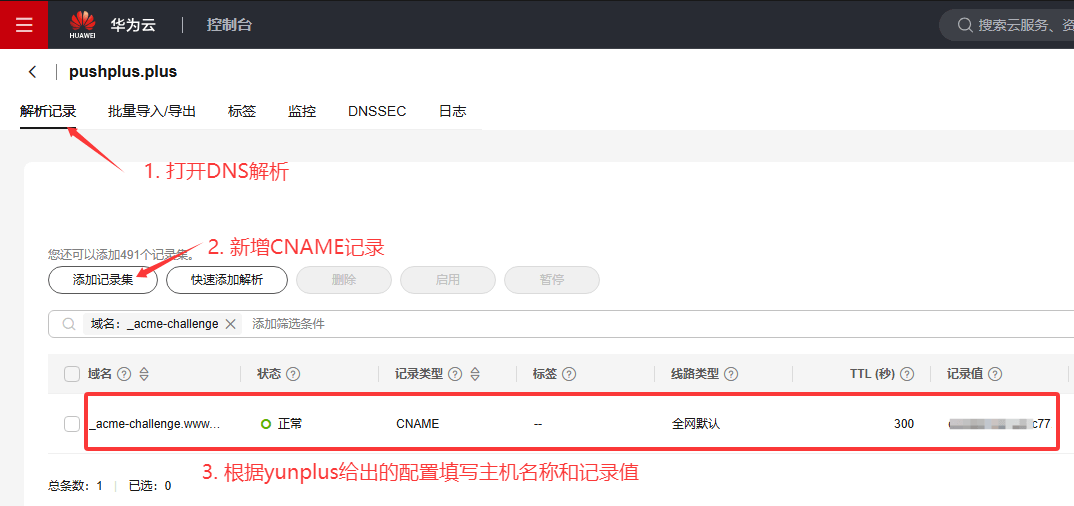Image resolution: width=1074 pixels, height=506 pixels.
Task: Open the red hamburger navigation menu
Action: click(x=24, y=25)
